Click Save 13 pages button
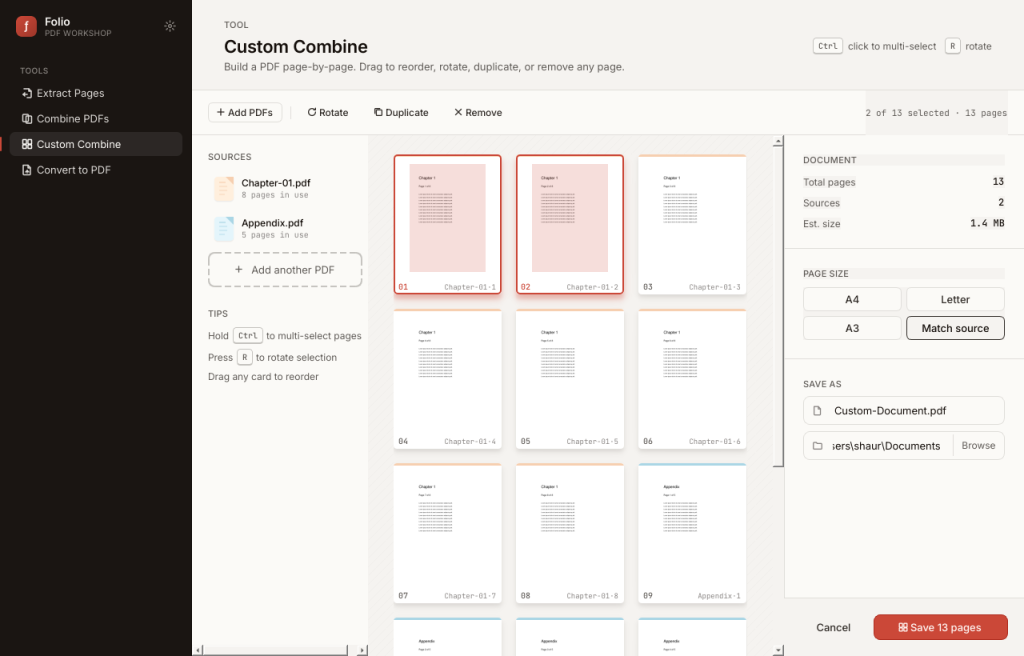1024x656 pixels. (940, 627)
